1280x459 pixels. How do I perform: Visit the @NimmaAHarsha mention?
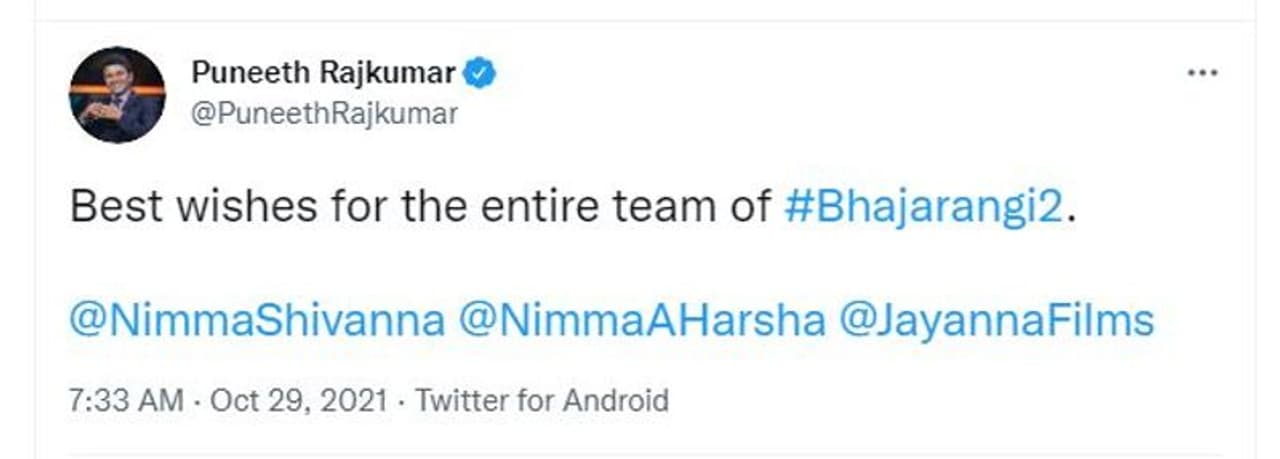pyautogui.click(x=642, y=320)
